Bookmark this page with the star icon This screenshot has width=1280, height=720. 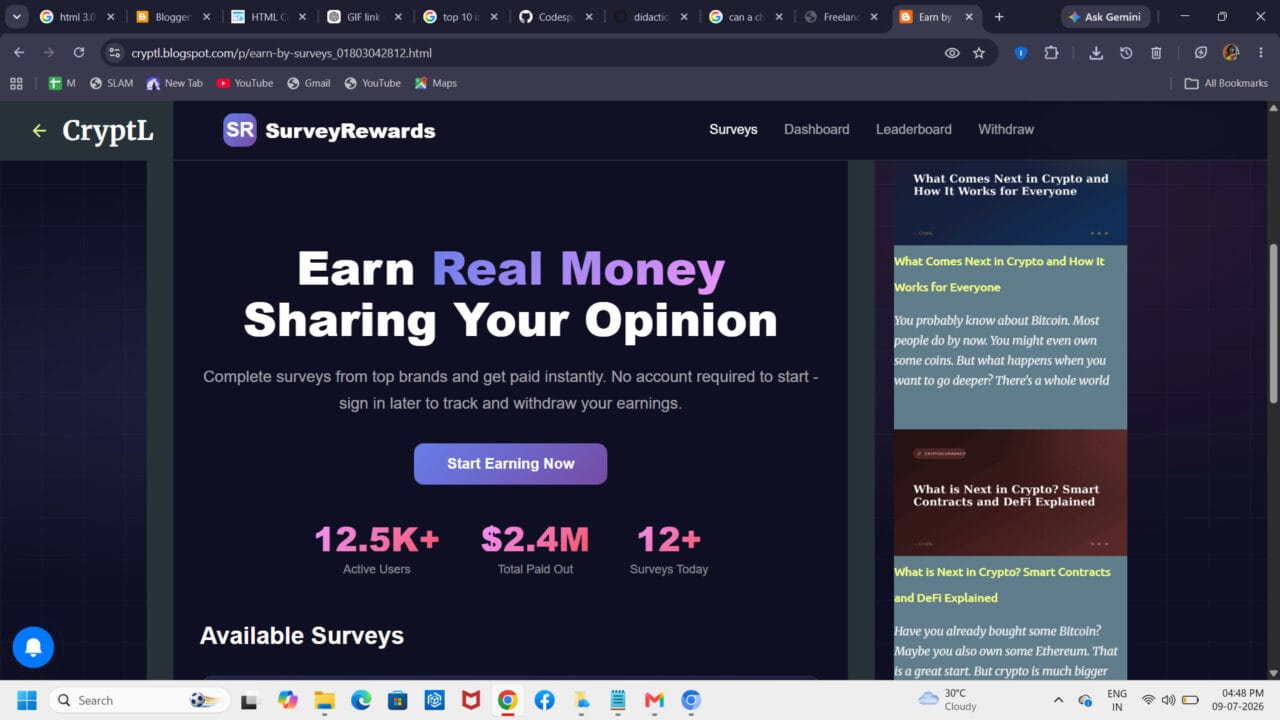point(979,53)
